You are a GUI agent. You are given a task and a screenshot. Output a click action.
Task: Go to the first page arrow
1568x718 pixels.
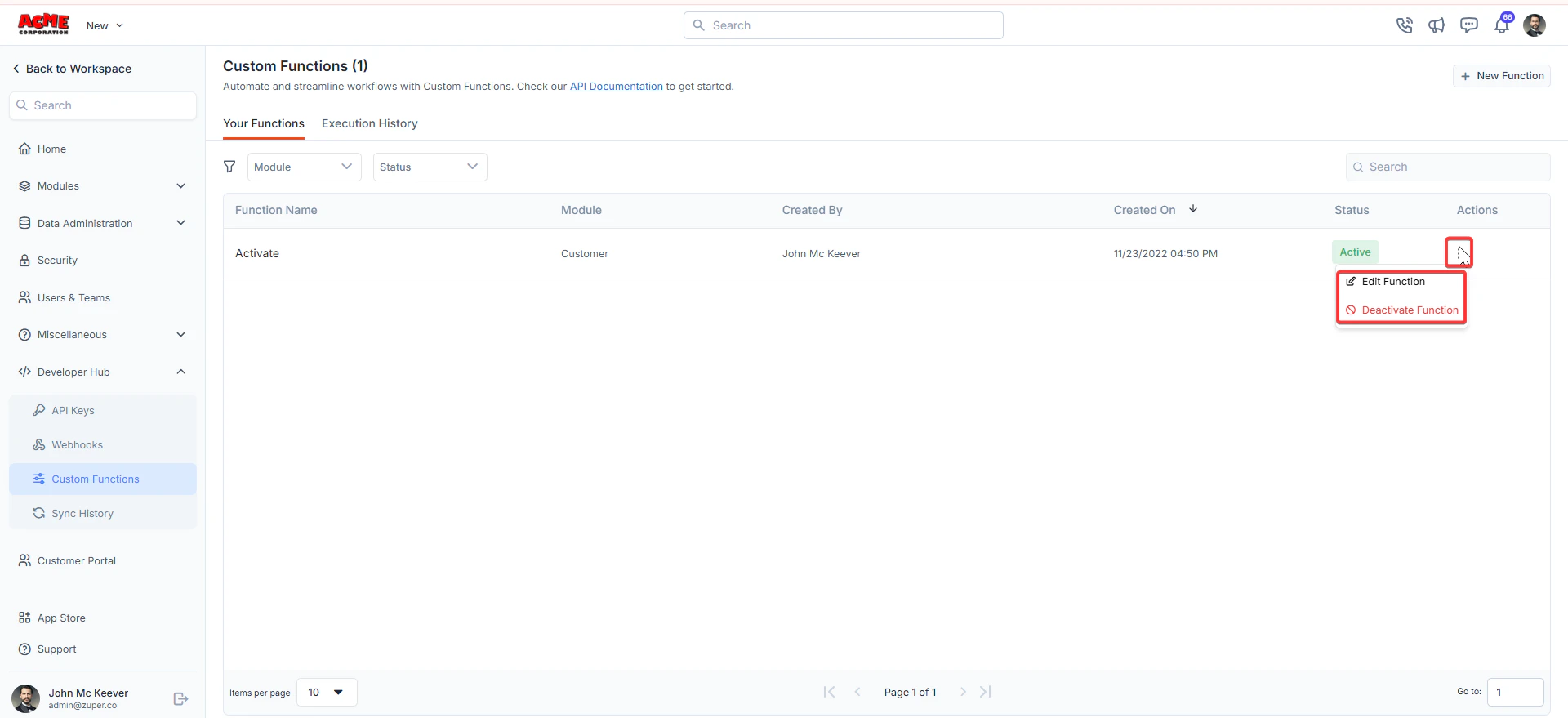(829, 692)
